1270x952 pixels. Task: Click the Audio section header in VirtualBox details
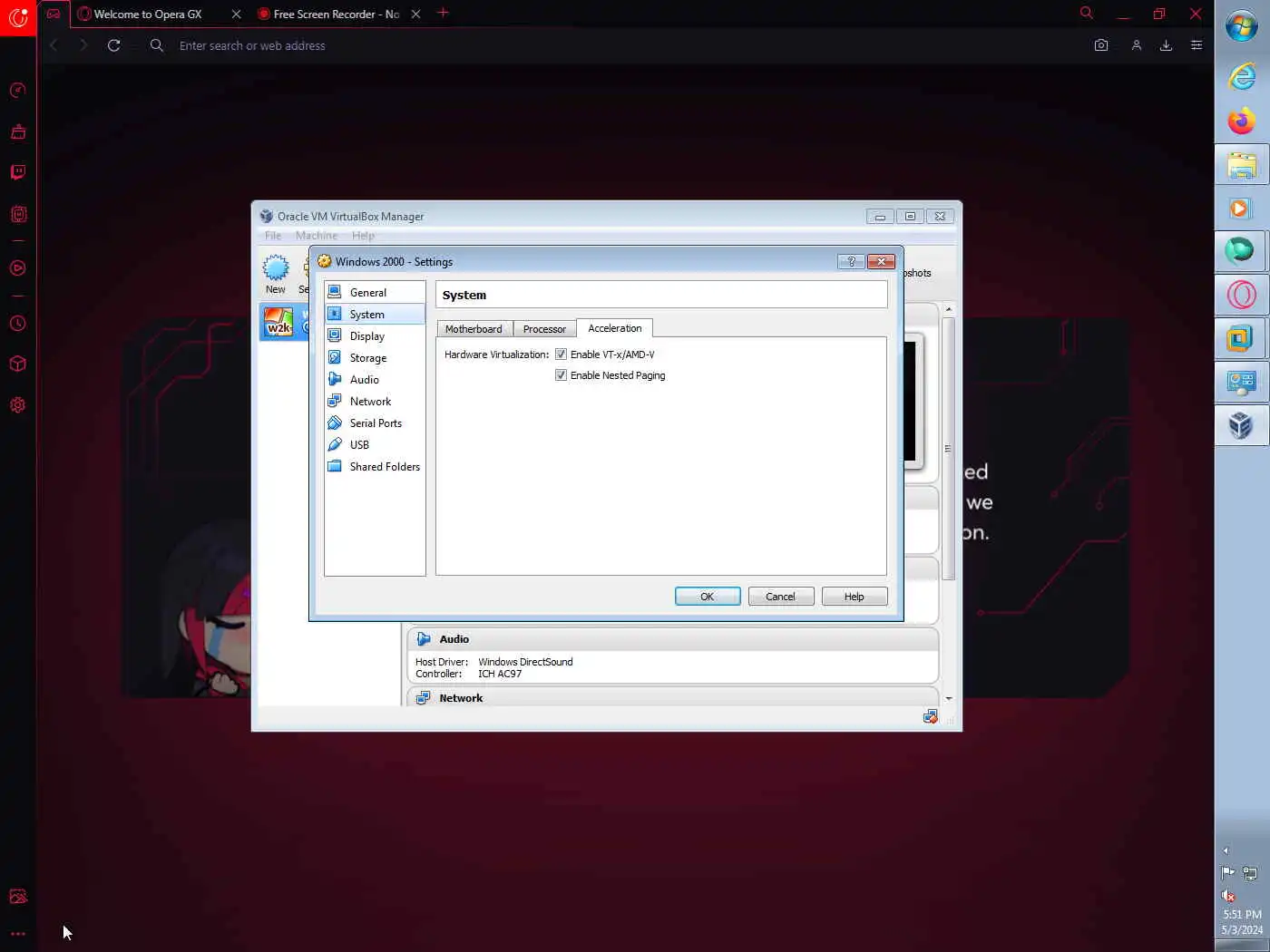pyautogui.click(x=672, y=639)
